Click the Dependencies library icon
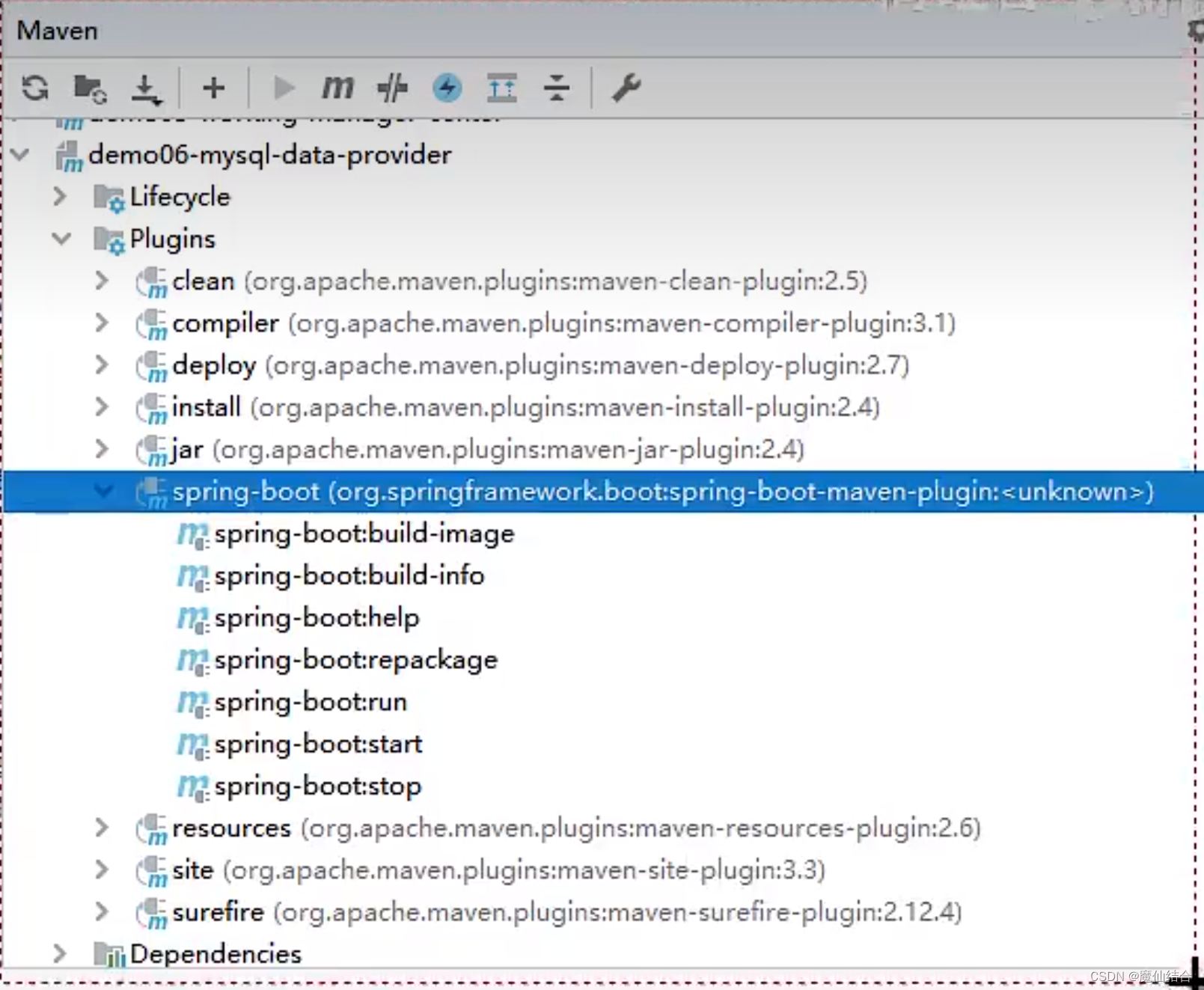 click(x=109, y=955)
